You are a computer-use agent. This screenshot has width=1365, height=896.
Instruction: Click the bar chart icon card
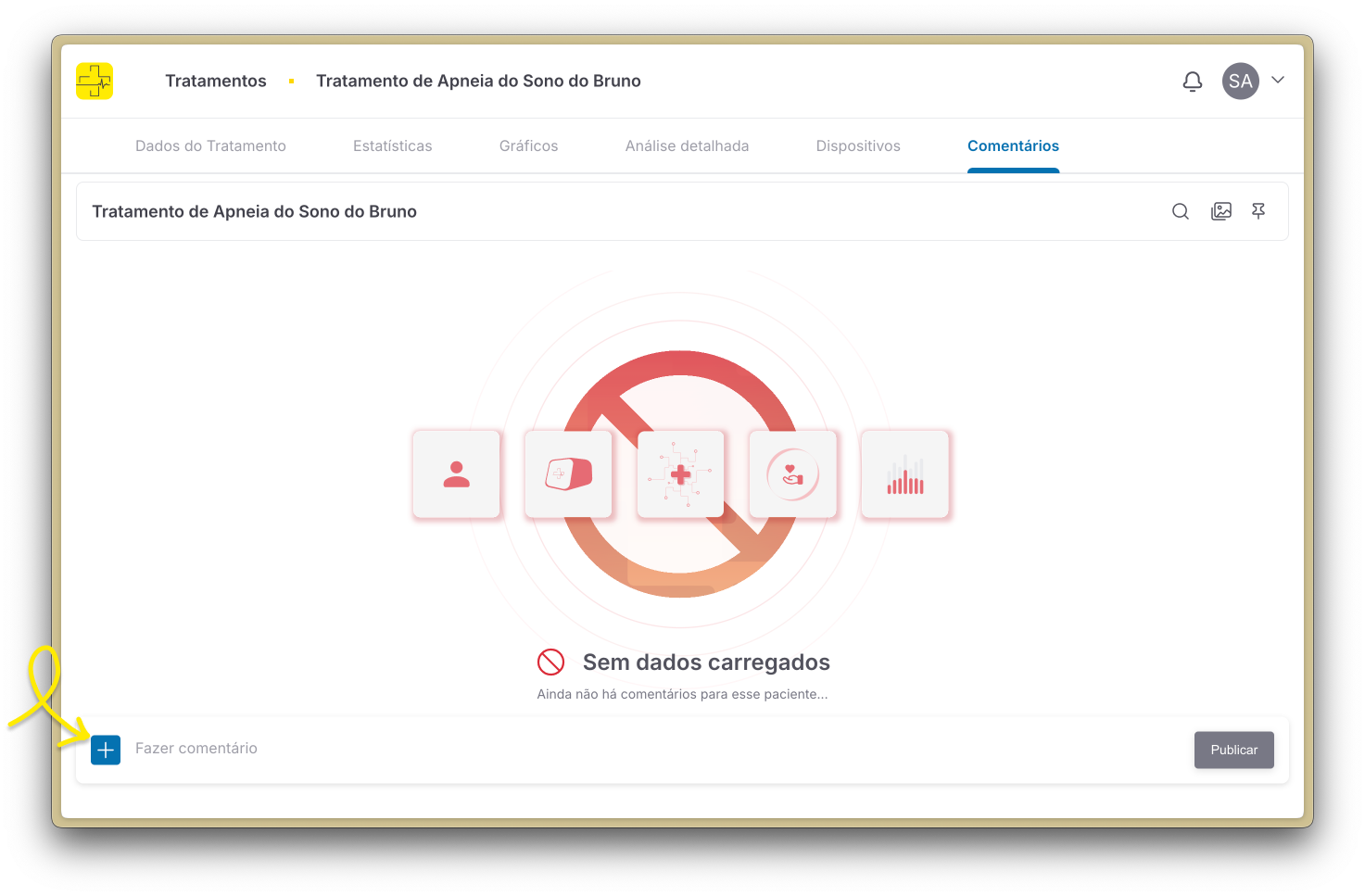pyautogui.click(x=905, y=474)
